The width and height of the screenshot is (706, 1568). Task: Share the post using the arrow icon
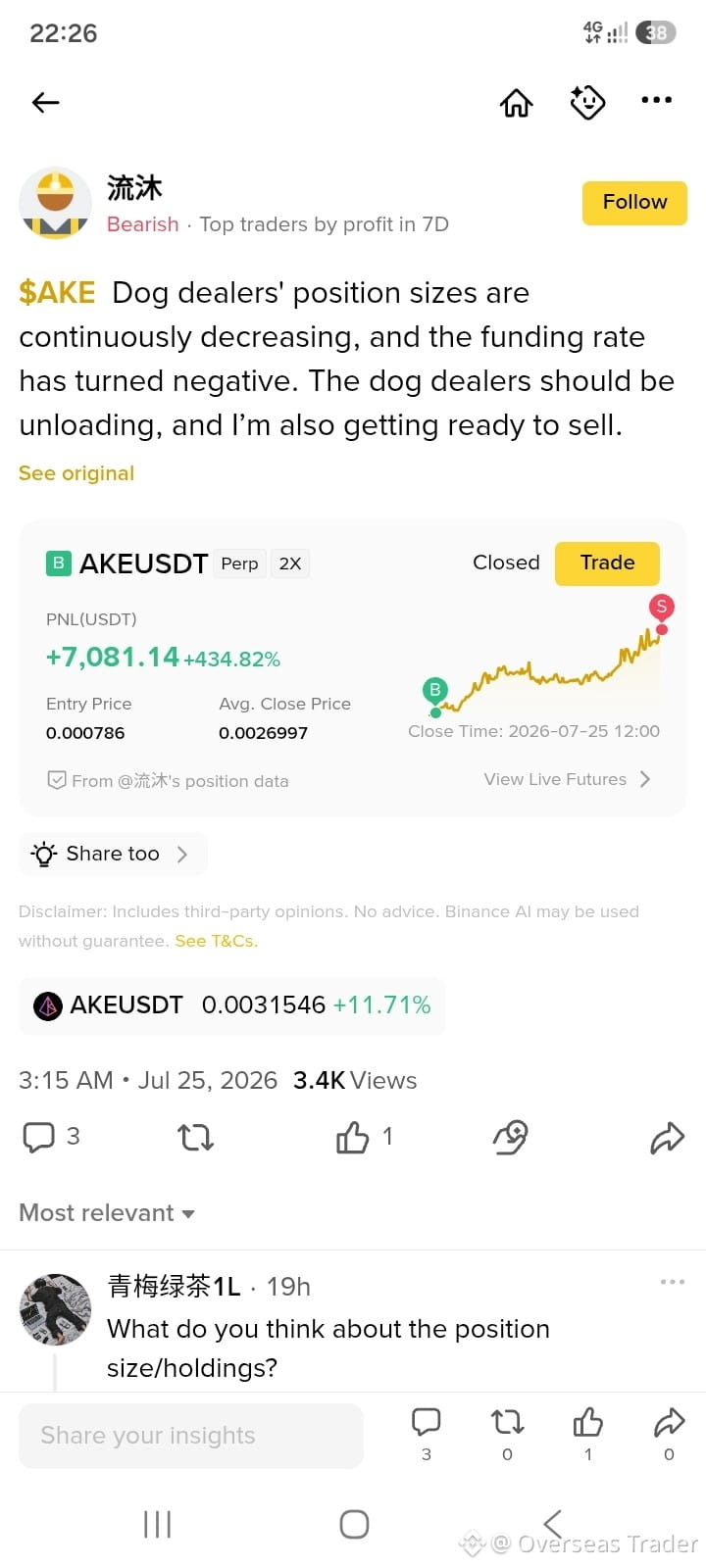[667, 1137]
